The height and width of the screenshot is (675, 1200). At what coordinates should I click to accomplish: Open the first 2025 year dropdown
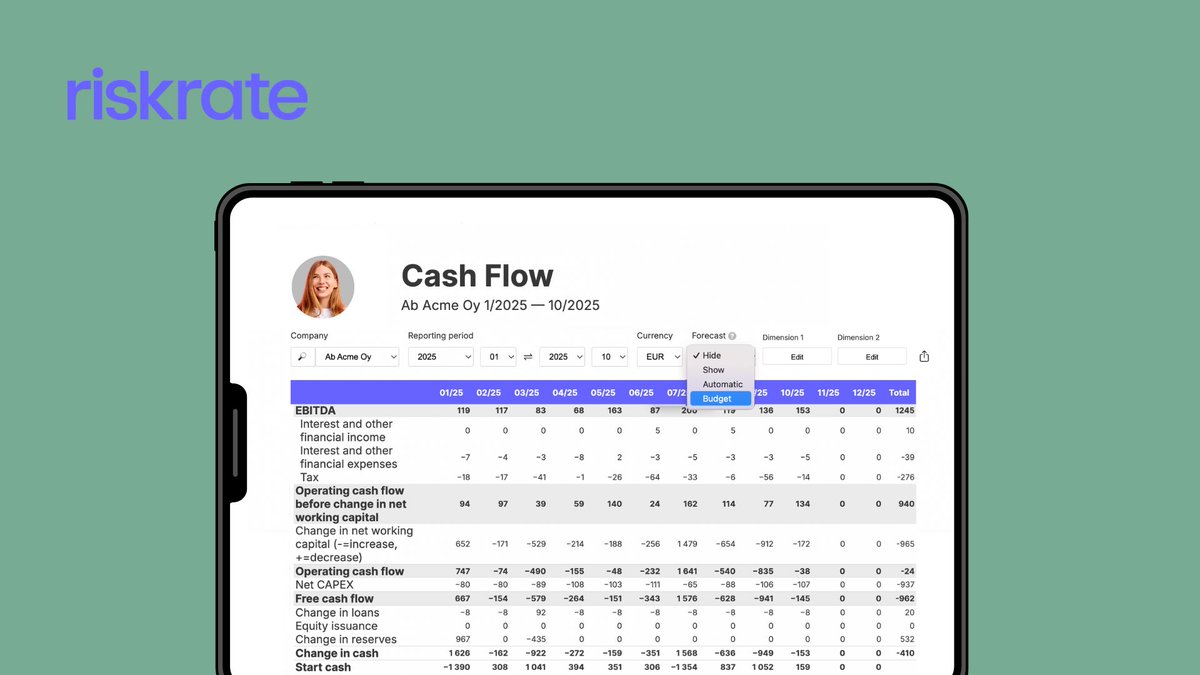point(441,356)
